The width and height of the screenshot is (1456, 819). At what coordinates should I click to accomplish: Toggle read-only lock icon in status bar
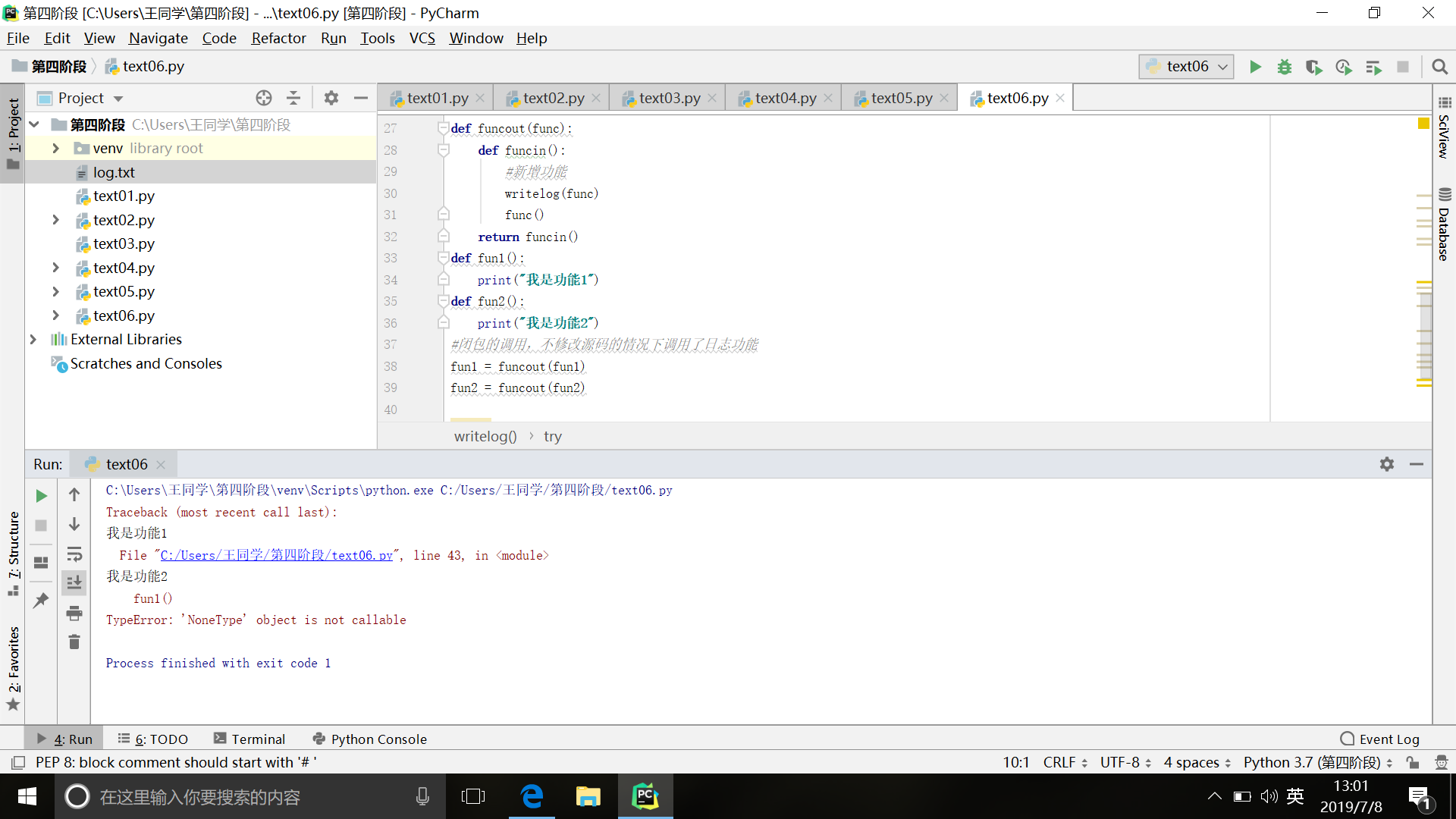(1412, 762)
